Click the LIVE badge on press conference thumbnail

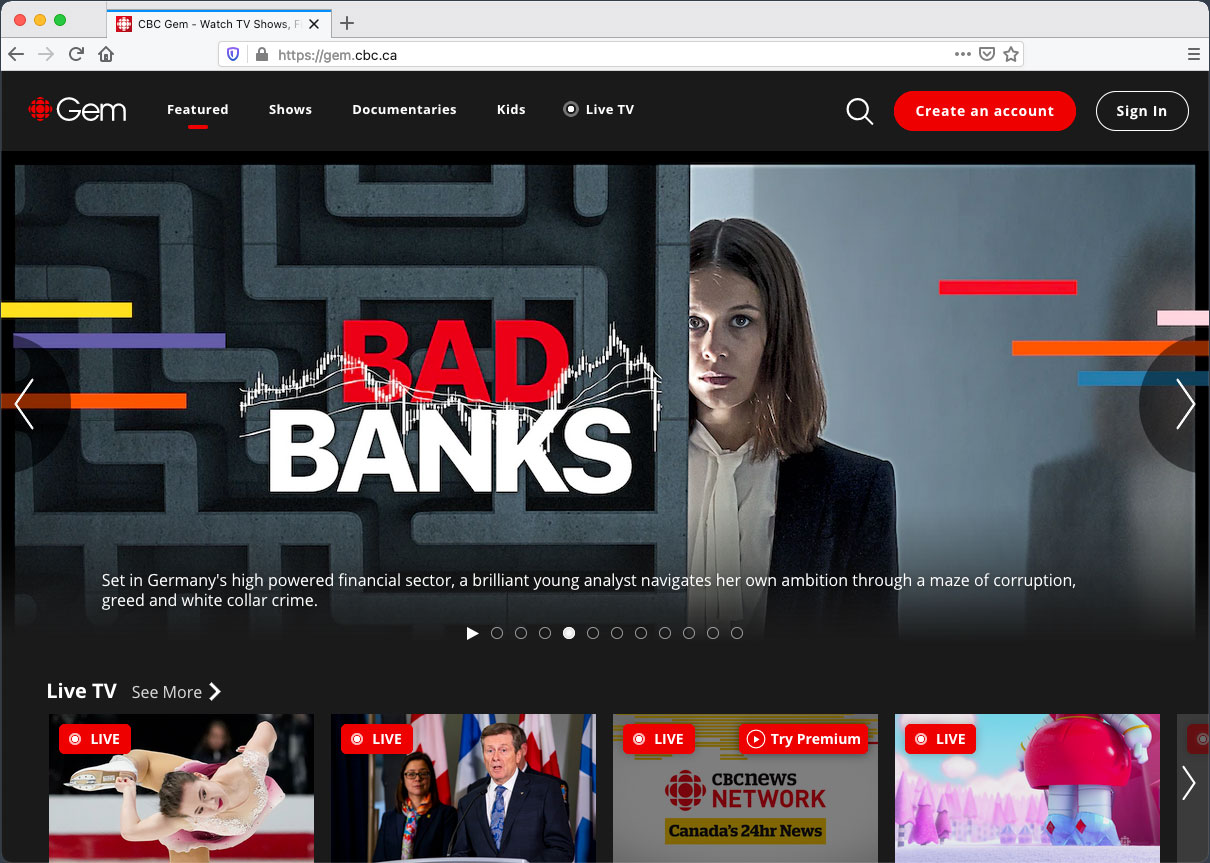tap(377, 739)
